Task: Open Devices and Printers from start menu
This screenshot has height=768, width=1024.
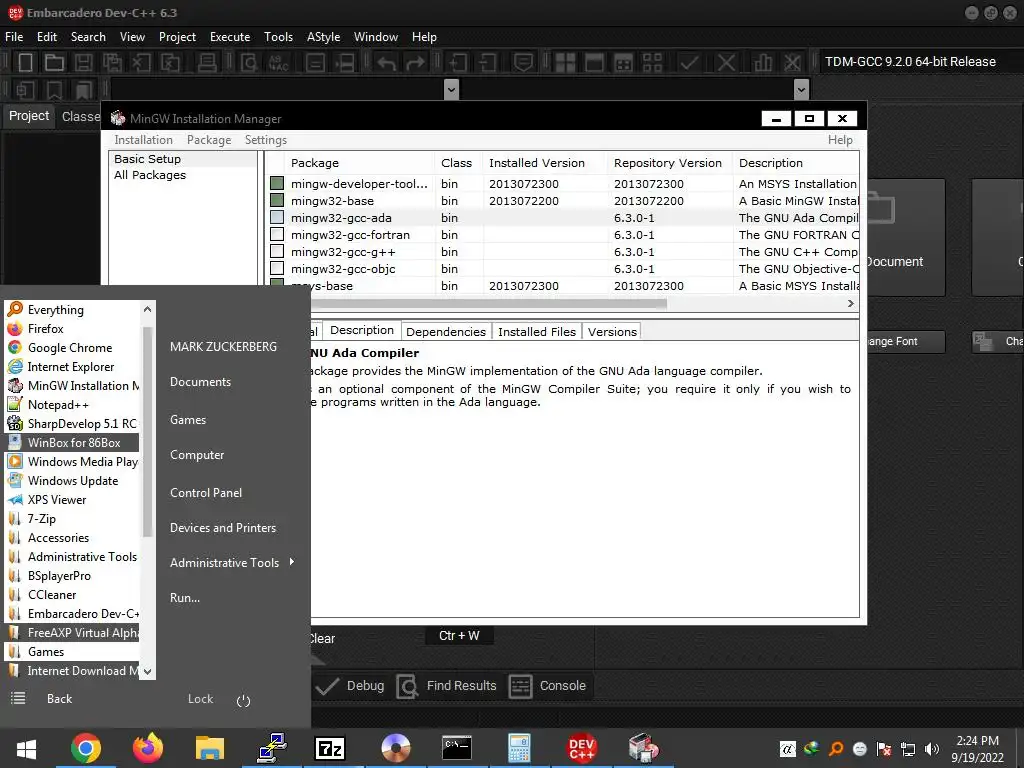Action: tap(223, 528)
